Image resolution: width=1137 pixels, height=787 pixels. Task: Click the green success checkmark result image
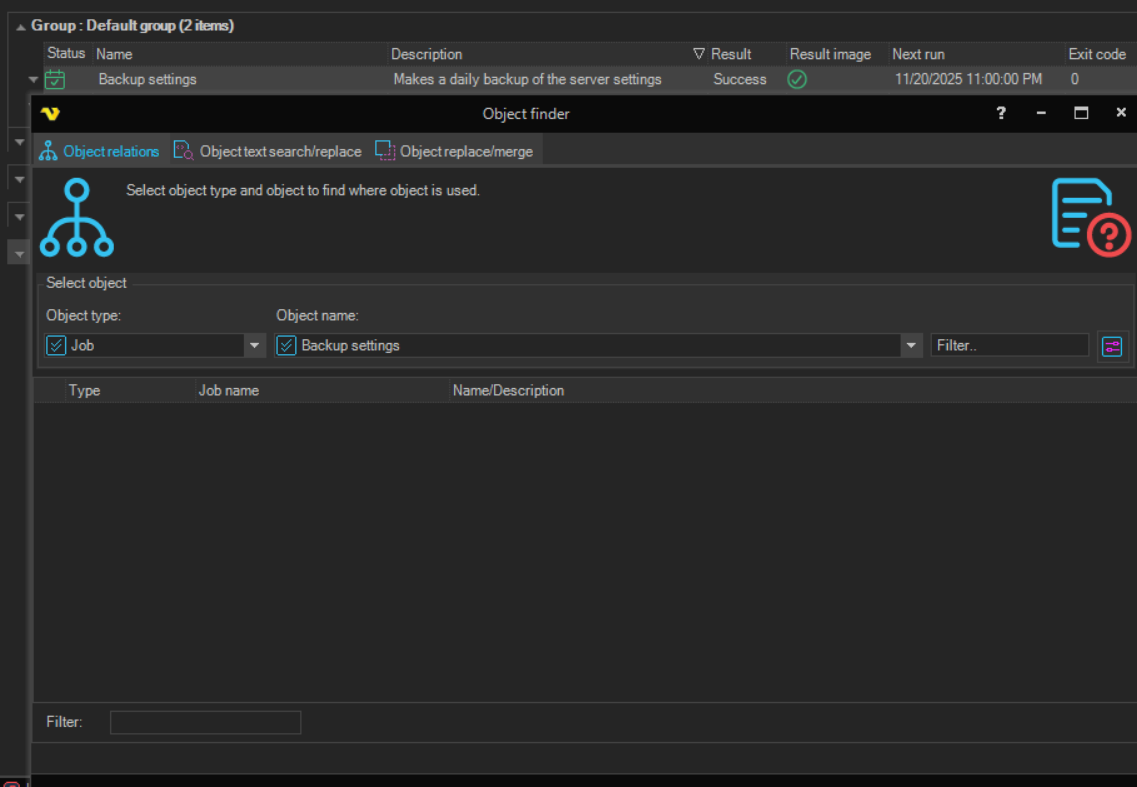pos(797,80)
